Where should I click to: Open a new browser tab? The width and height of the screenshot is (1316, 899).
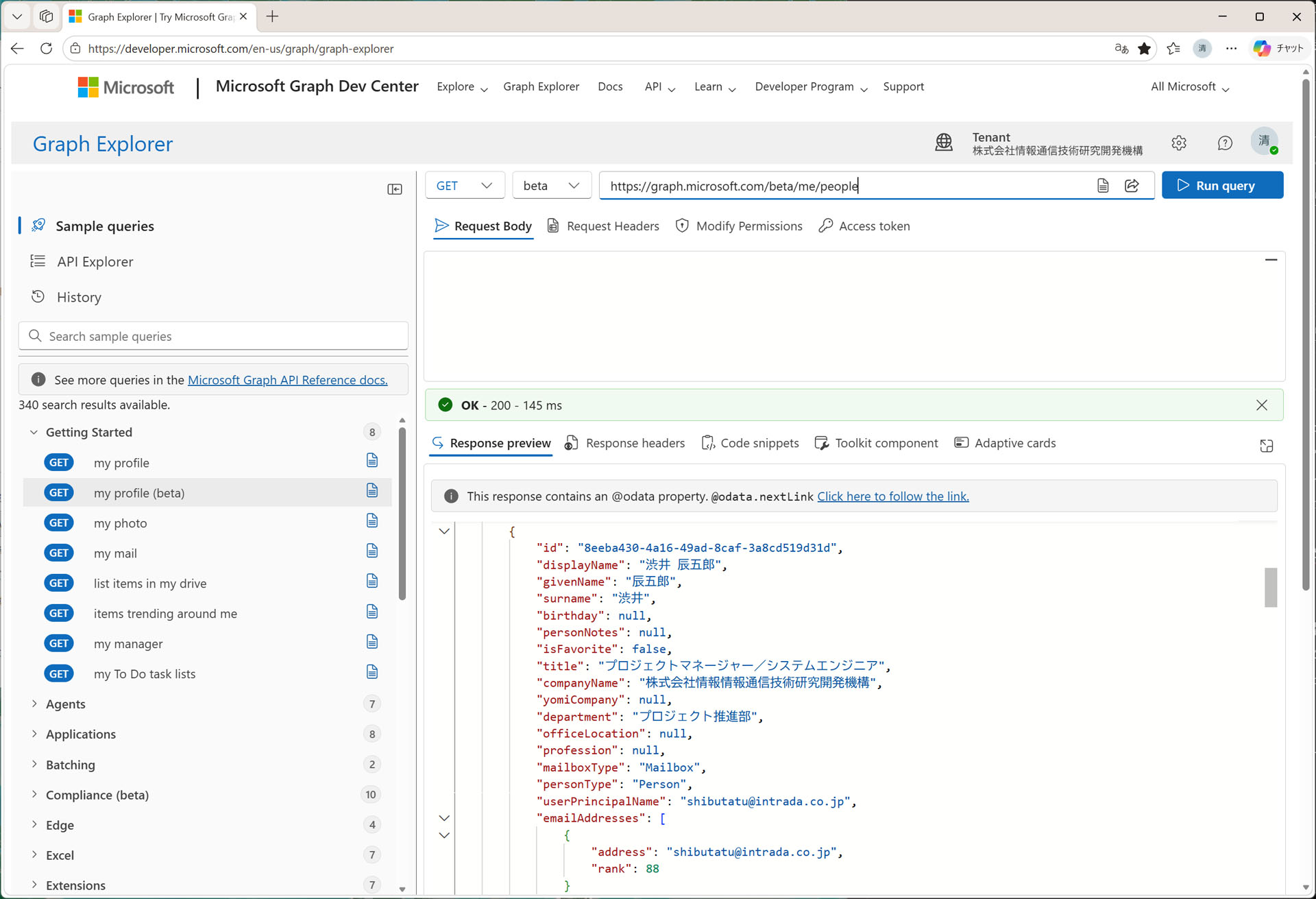[272, 16]
